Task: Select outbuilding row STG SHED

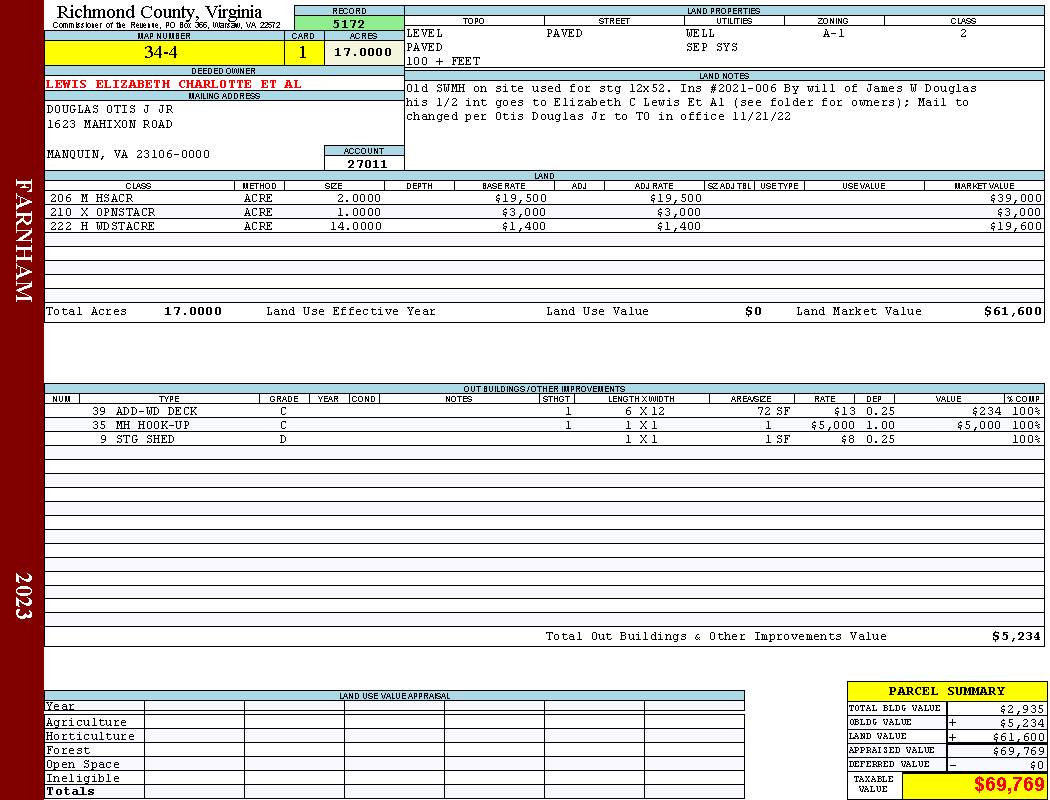Action: pyautogui.click(x=544, y=439)
